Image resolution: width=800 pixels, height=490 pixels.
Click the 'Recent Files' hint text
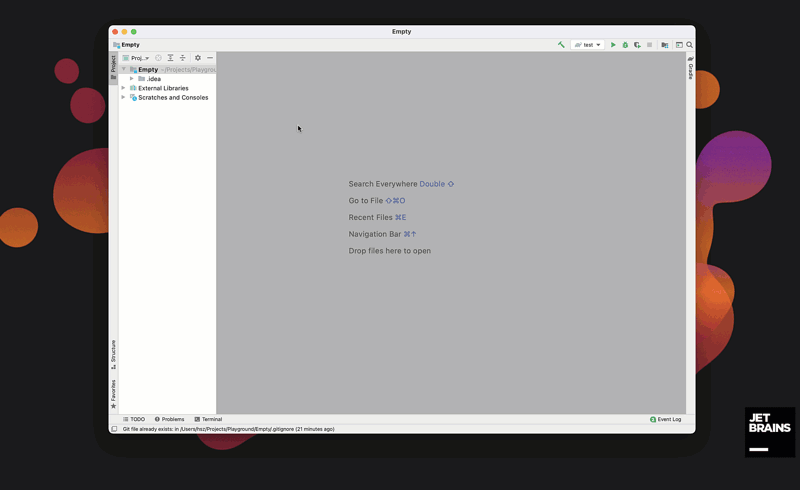pos(370,217)
